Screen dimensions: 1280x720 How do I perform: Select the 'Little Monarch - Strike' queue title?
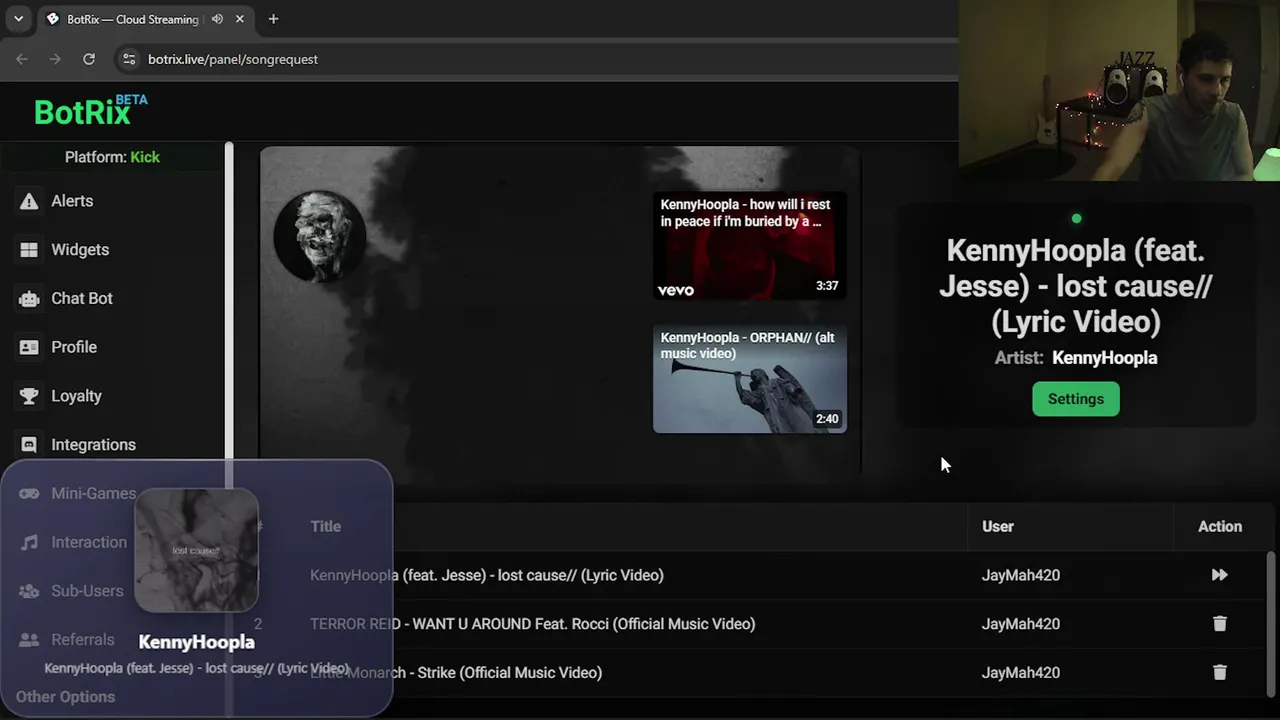456,673
